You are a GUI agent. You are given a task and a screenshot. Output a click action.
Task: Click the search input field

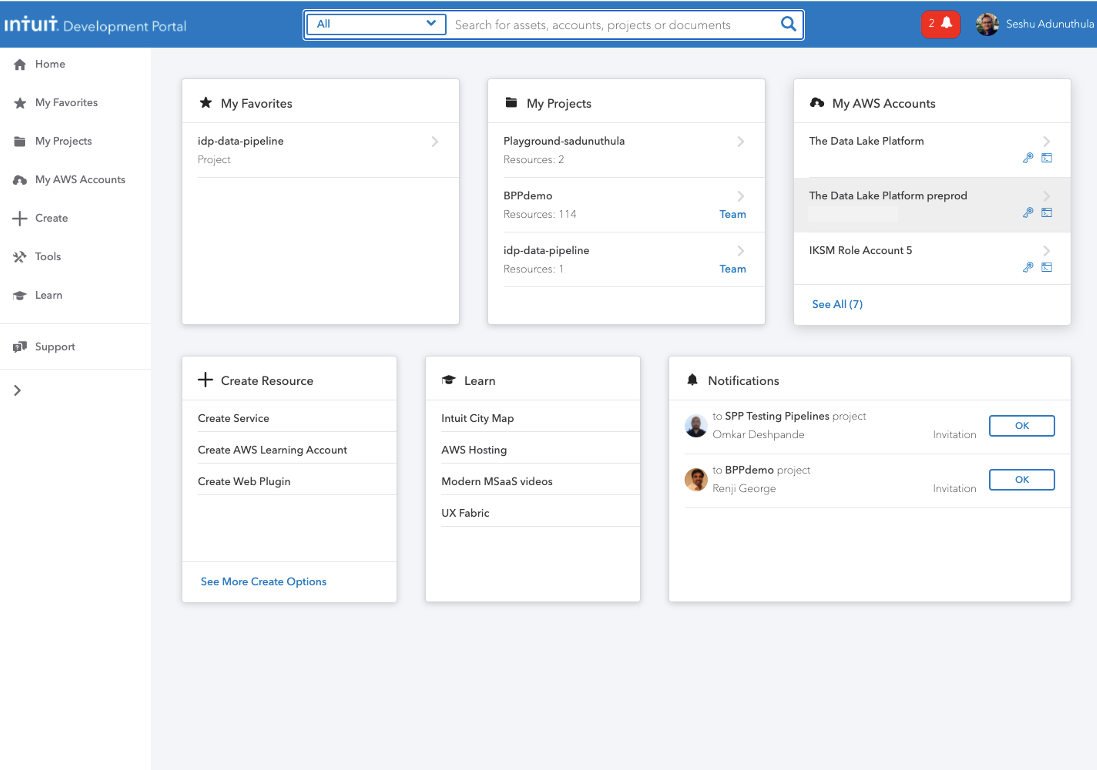(614, 24)
